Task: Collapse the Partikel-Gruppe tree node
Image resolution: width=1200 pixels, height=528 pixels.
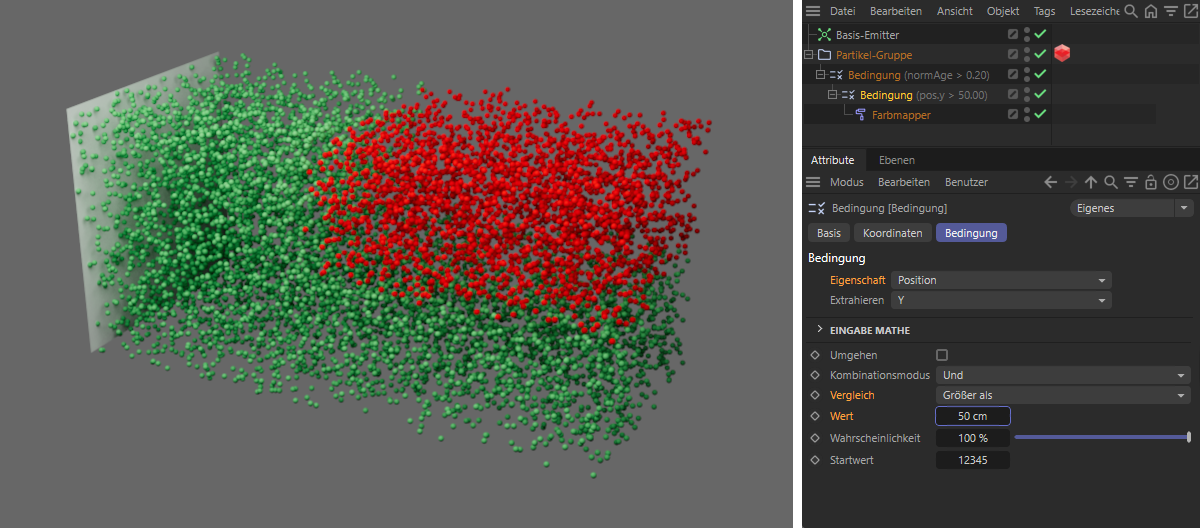Action: pos(809,55)
